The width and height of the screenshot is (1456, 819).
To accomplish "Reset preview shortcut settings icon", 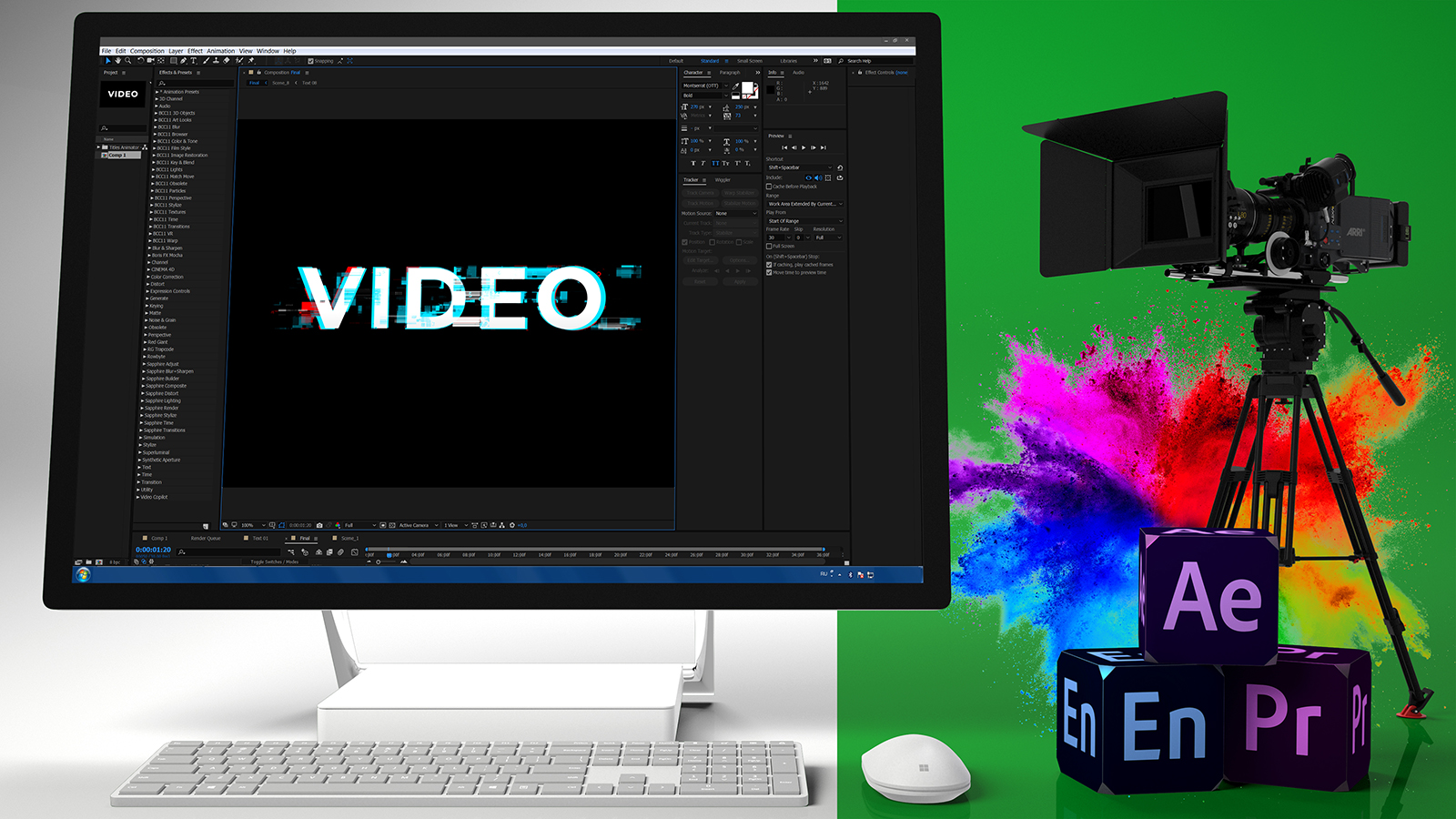I will point(840,167).
